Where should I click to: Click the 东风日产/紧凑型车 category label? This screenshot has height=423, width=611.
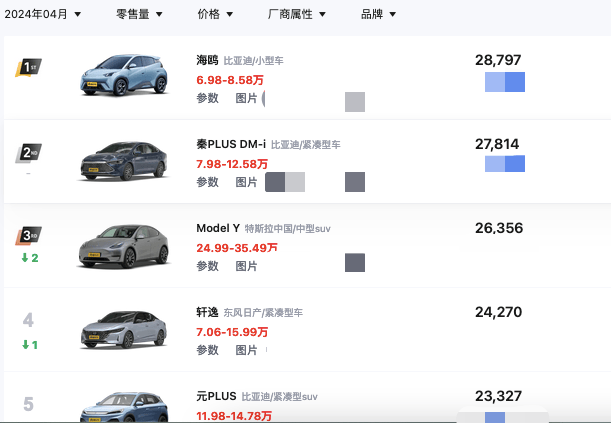[263, 313]
